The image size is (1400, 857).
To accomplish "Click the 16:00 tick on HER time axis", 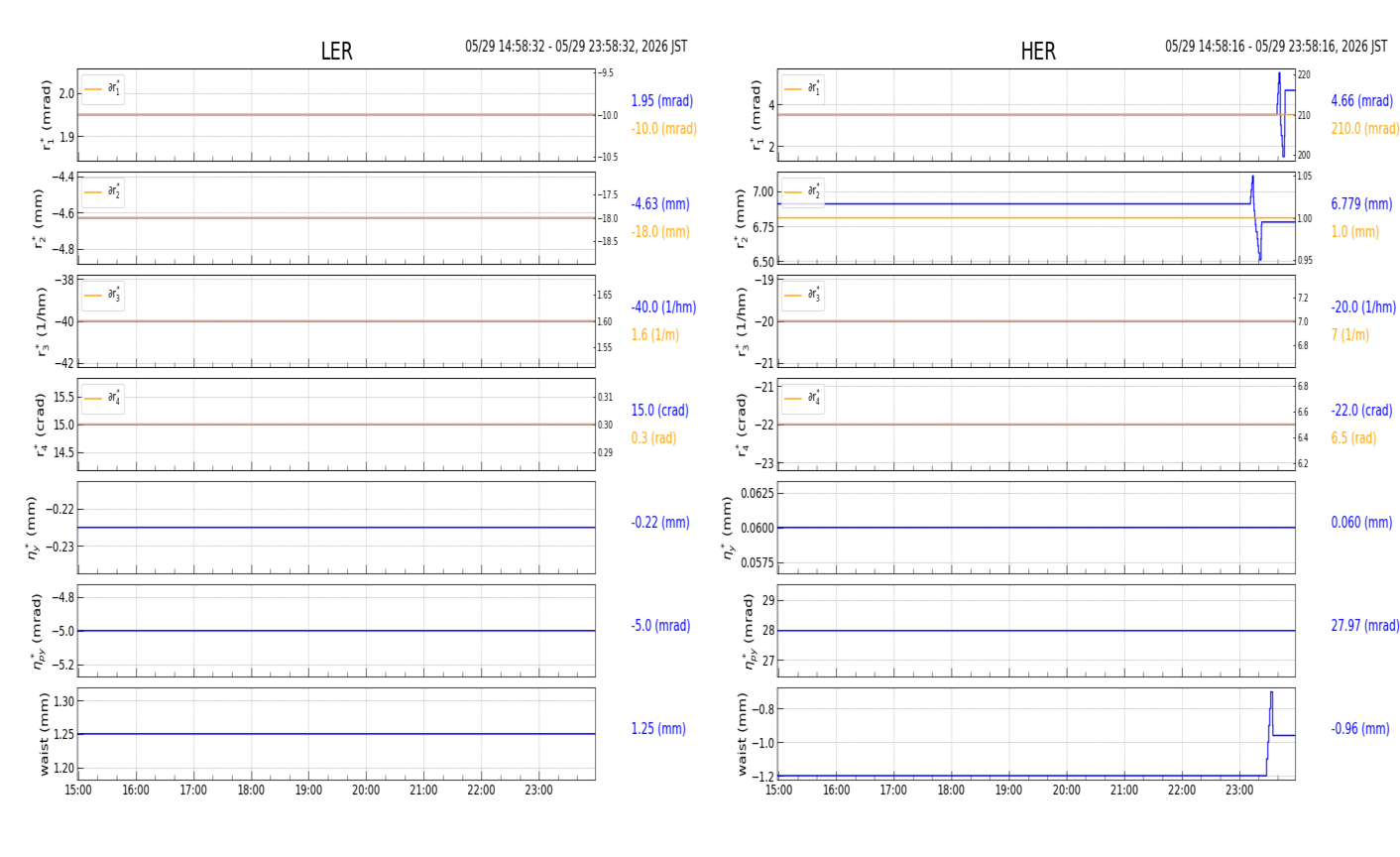I will 836,791.
